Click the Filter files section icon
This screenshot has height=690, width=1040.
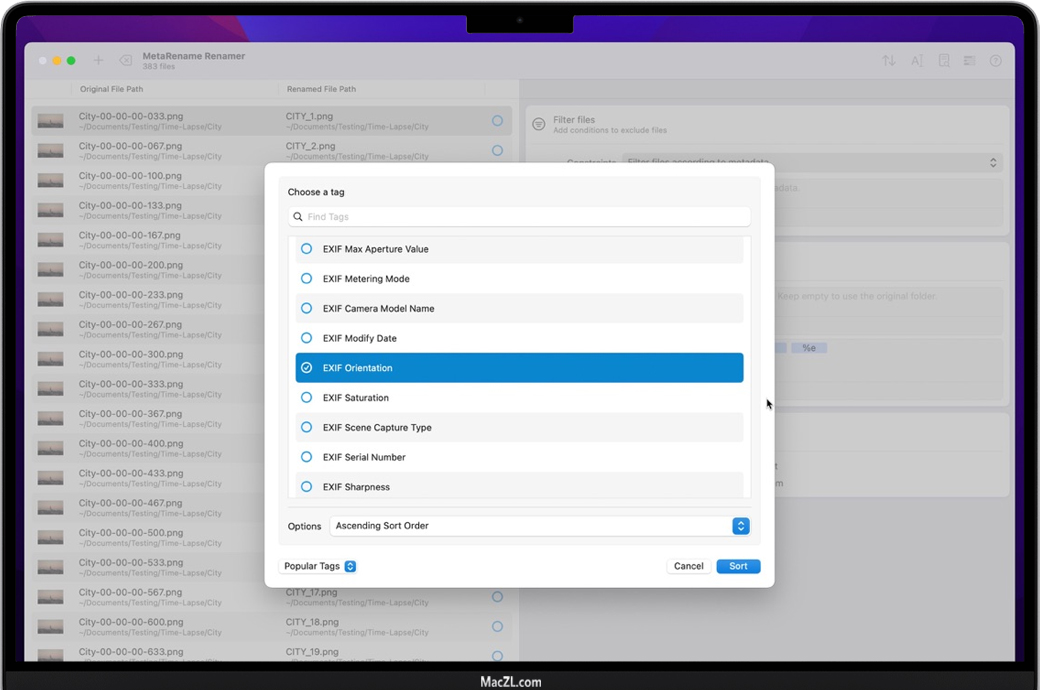point(539,124)
